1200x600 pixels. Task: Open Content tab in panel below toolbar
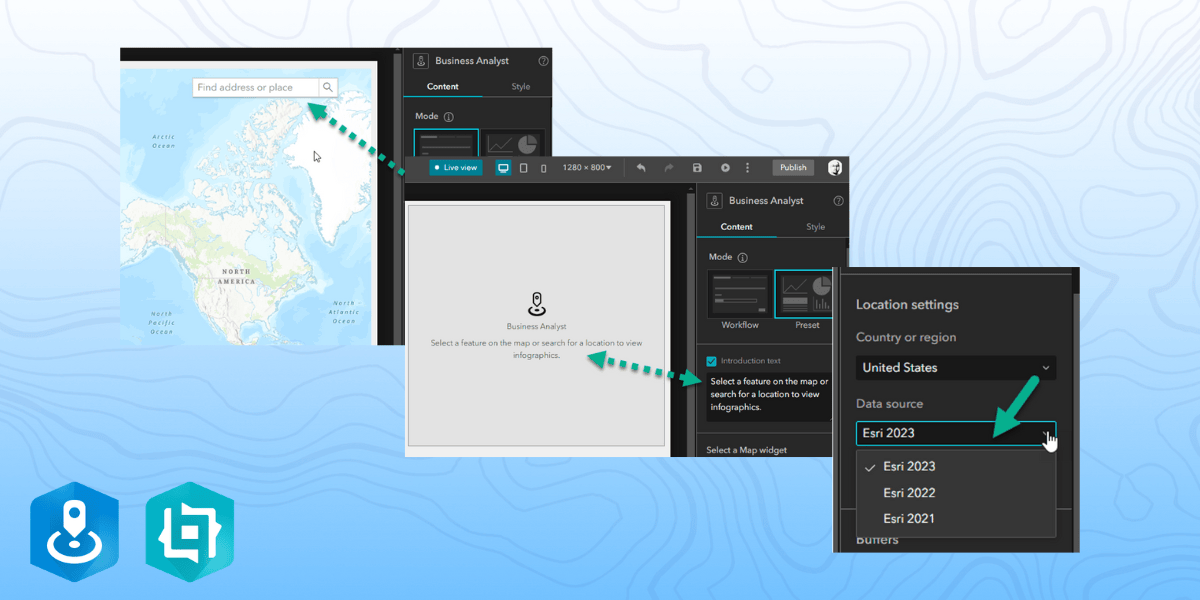737,227
